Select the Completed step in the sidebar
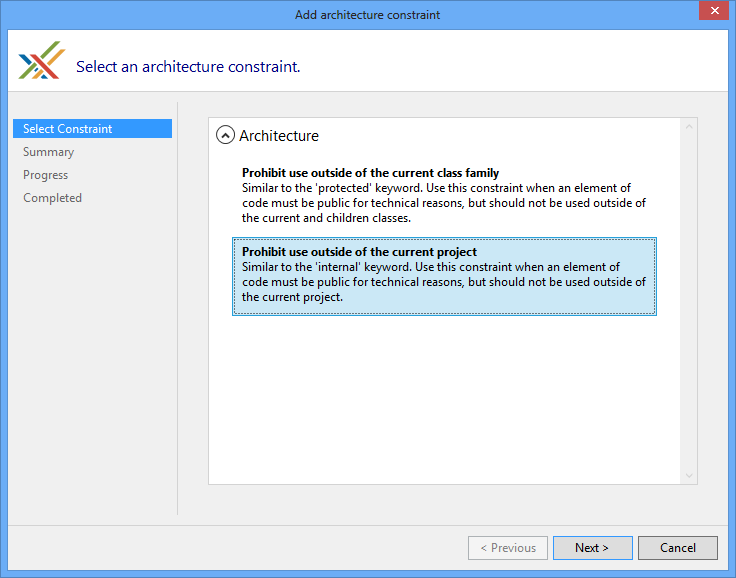The height and width of the screenshot is (578, 736). (53, 198)
